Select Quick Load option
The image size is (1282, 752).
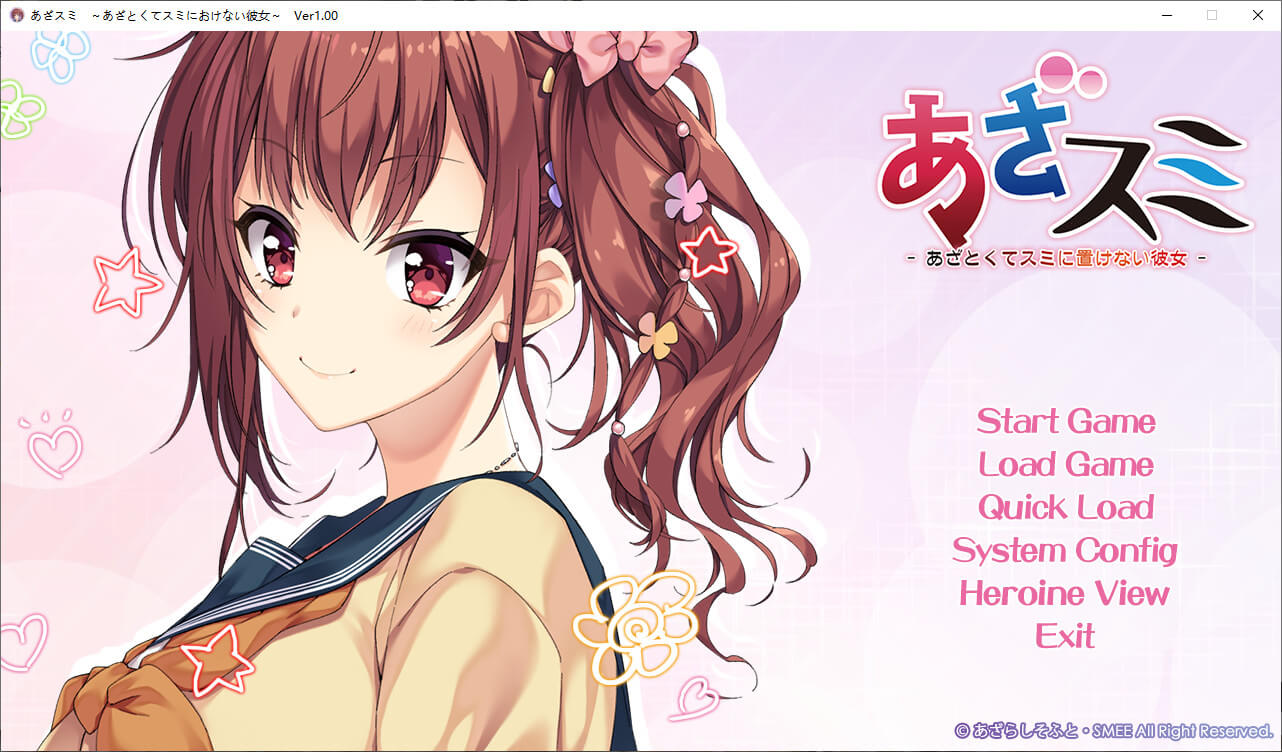click(1066, 508)
